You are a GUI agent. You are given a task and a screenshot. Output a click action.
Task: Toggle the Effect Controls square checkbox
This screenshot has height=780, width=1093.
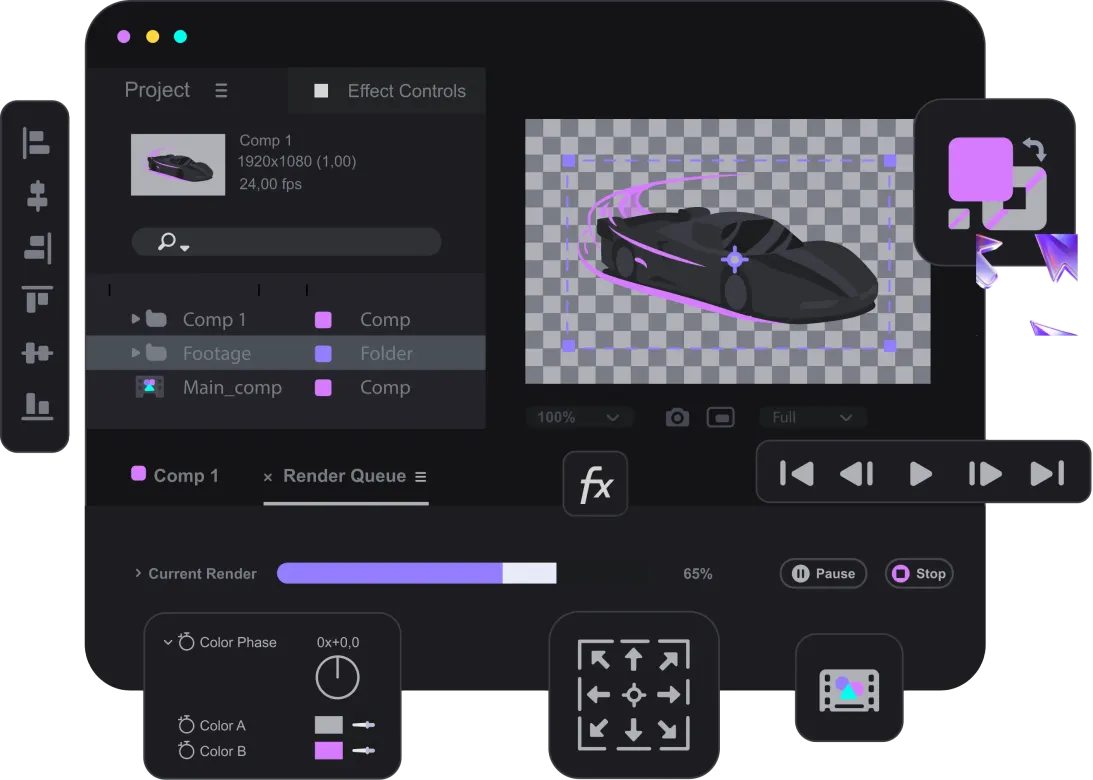321,91
